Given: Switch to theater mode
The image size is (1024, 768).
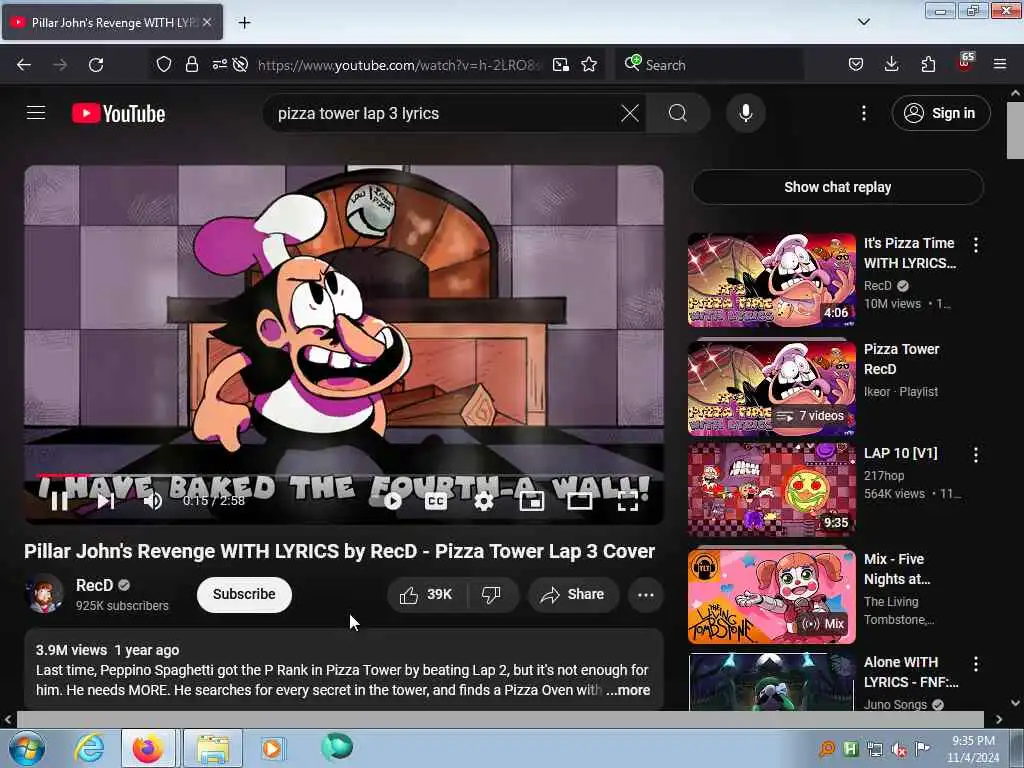Looking at the screenshot, I should pyautogui.click(x=580, y=501).
